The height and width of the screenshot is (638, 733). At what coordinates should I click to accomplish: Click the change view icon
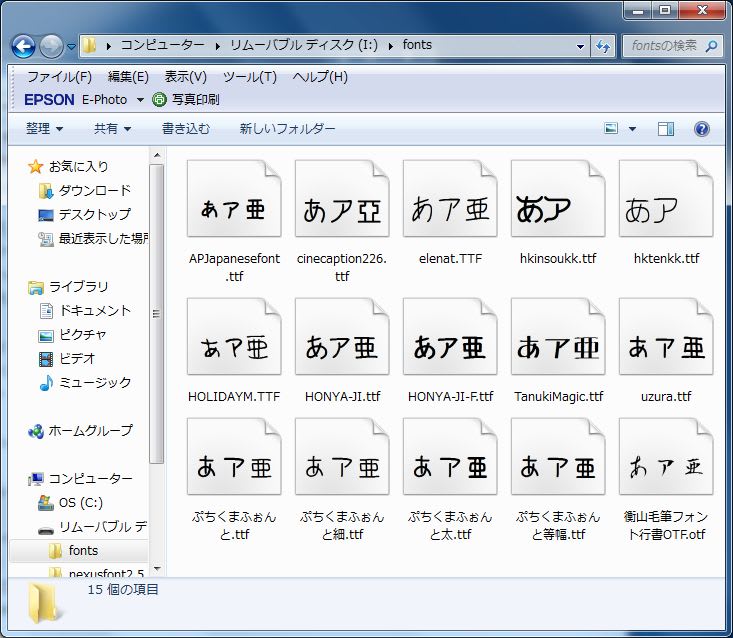pos(611,129)
